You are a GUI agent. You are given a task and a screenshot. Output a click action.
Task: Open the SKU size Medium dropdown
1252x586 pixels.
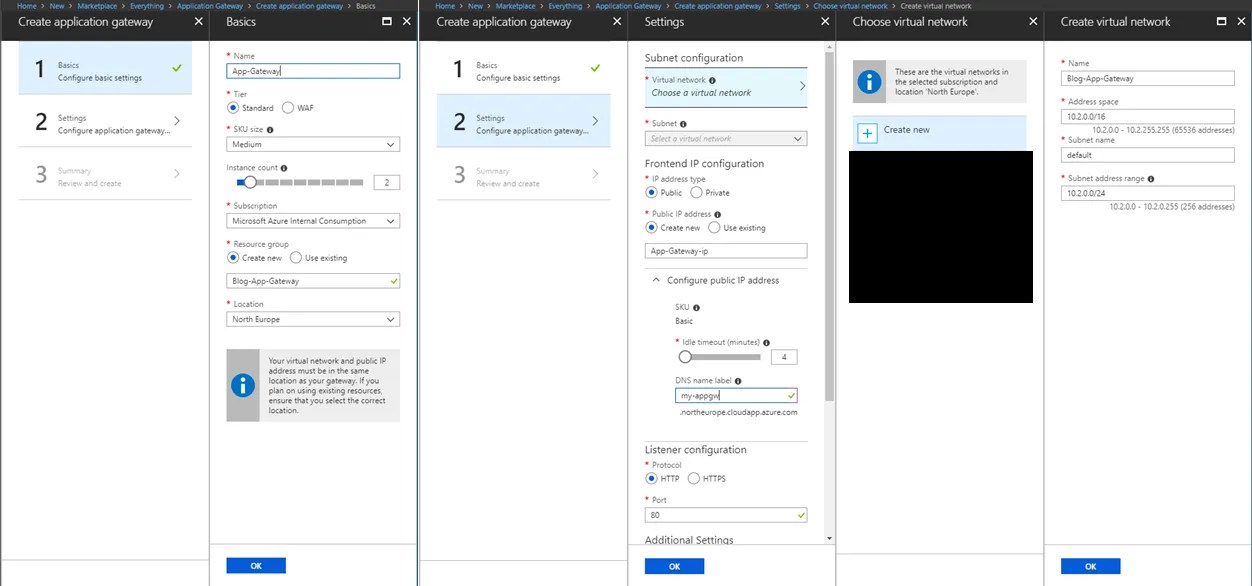(314, 144)
